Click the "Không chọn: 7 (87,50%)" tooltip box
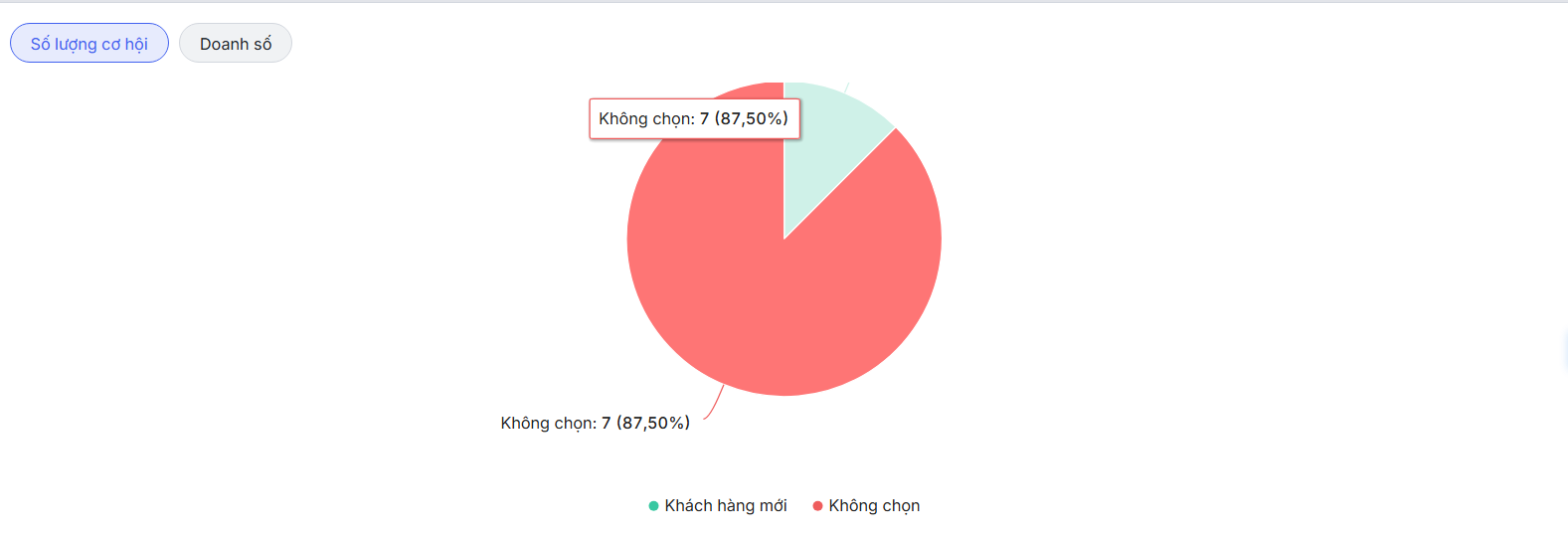The height and width of the screenshot is (539, 1568). (694, 119)
